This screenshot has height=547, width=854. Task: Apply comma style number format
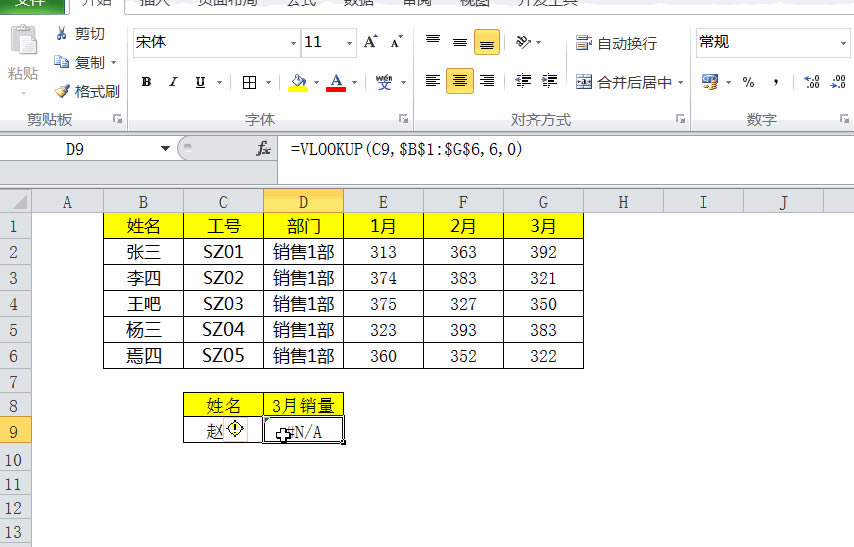pos(776,82)
